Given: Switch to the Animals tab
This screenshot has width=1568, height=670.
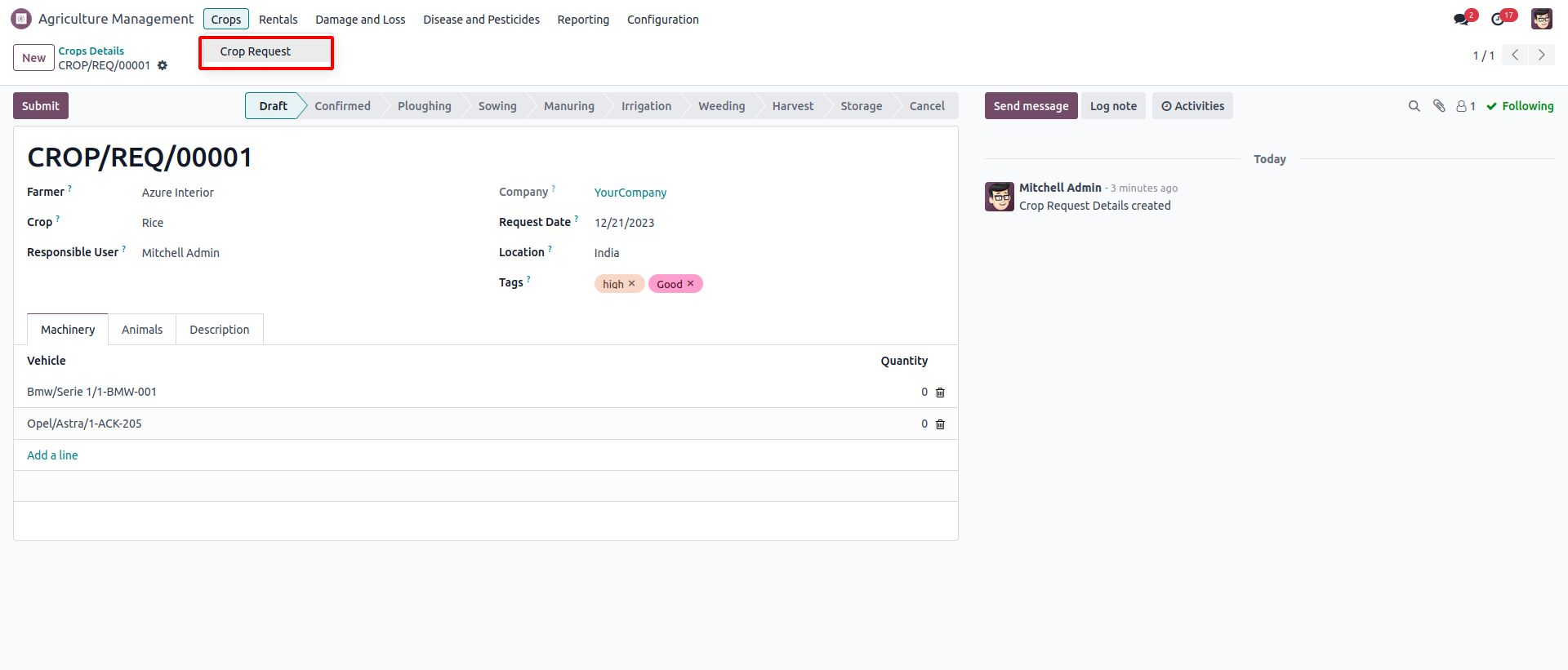Looking at the screenshot, I should [x=142, y=330].
